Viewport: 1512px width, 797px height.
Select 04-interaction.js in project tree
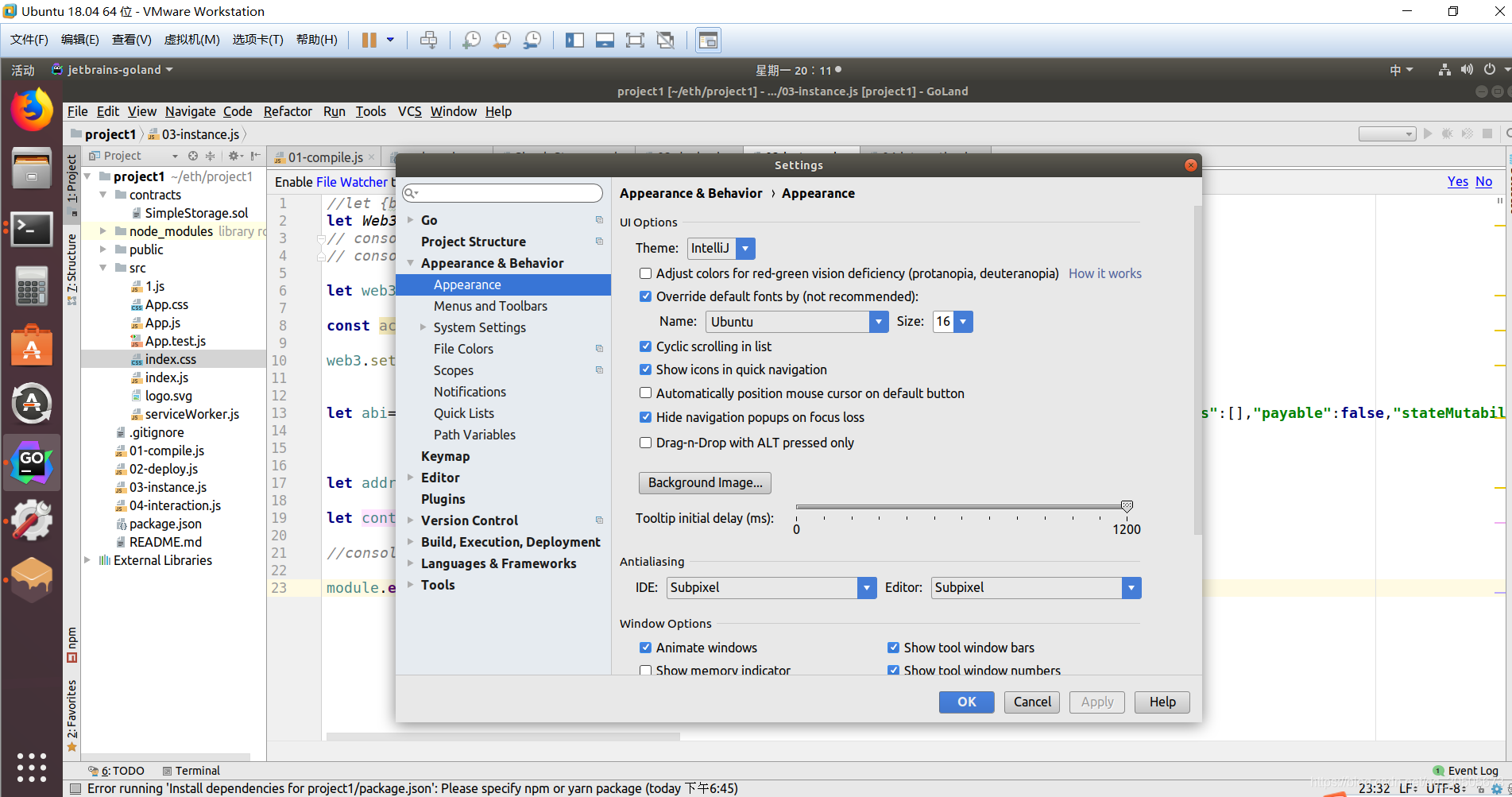pos(175,505)
